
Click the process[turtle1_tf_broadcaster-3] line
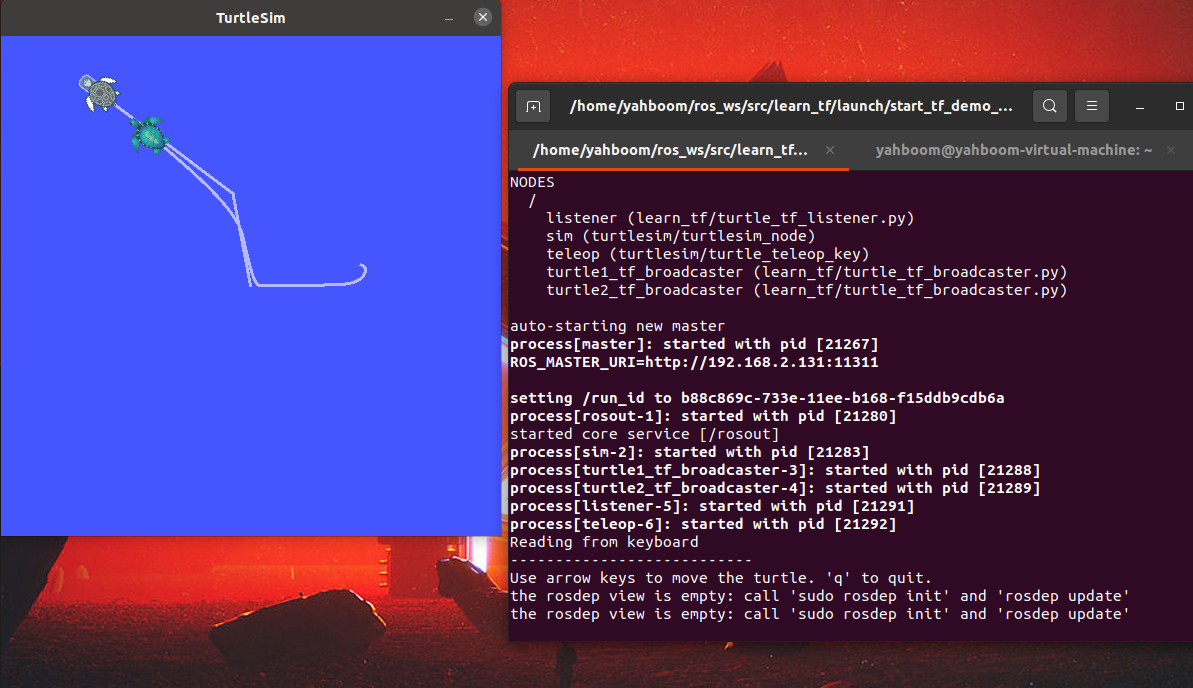(775, 470)
